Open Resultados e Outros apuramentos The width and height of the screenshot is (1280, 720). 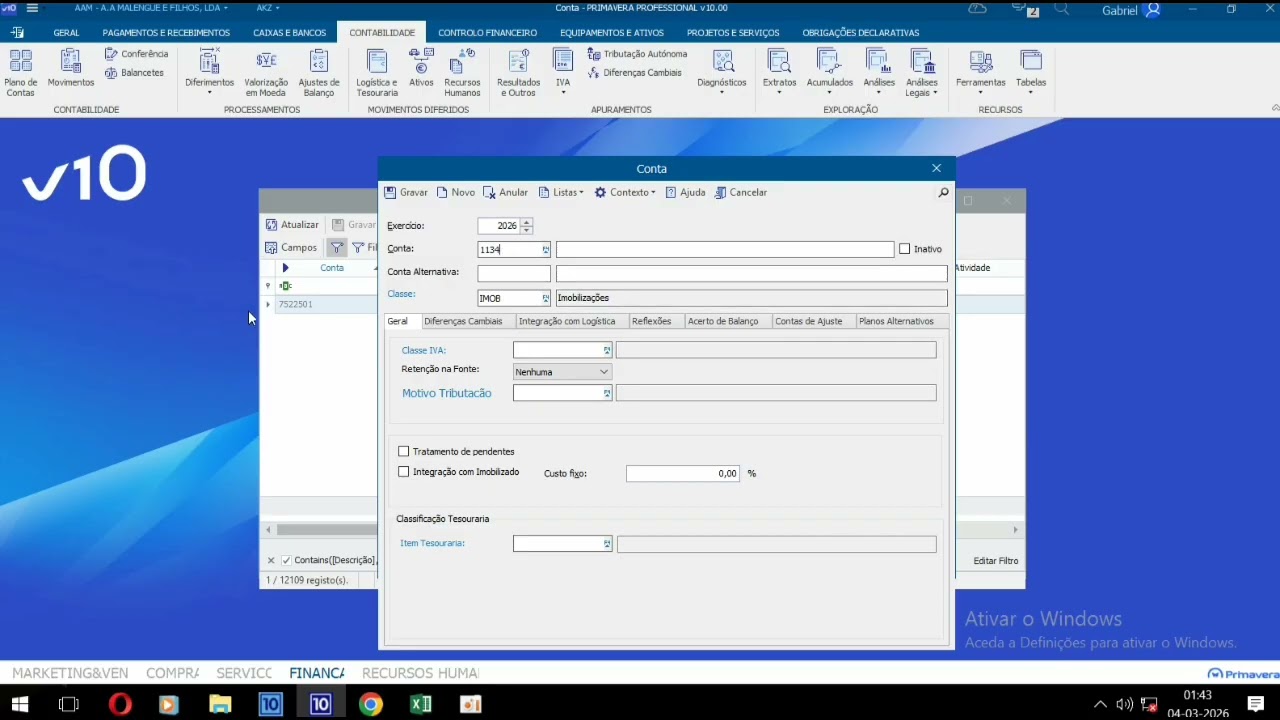(x=518, y=72)
